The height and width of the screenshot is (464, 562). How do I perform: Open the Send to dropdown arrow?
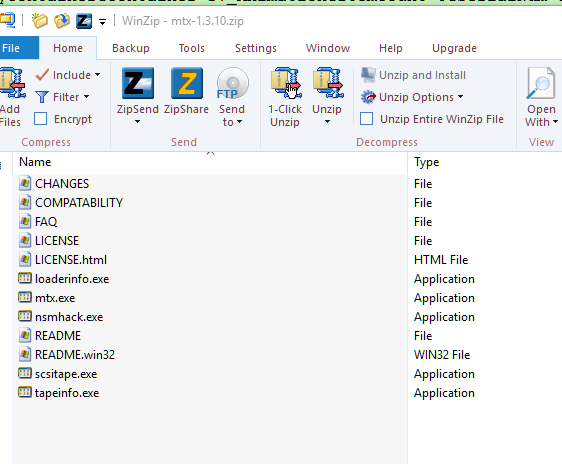[x=239, y=122]
